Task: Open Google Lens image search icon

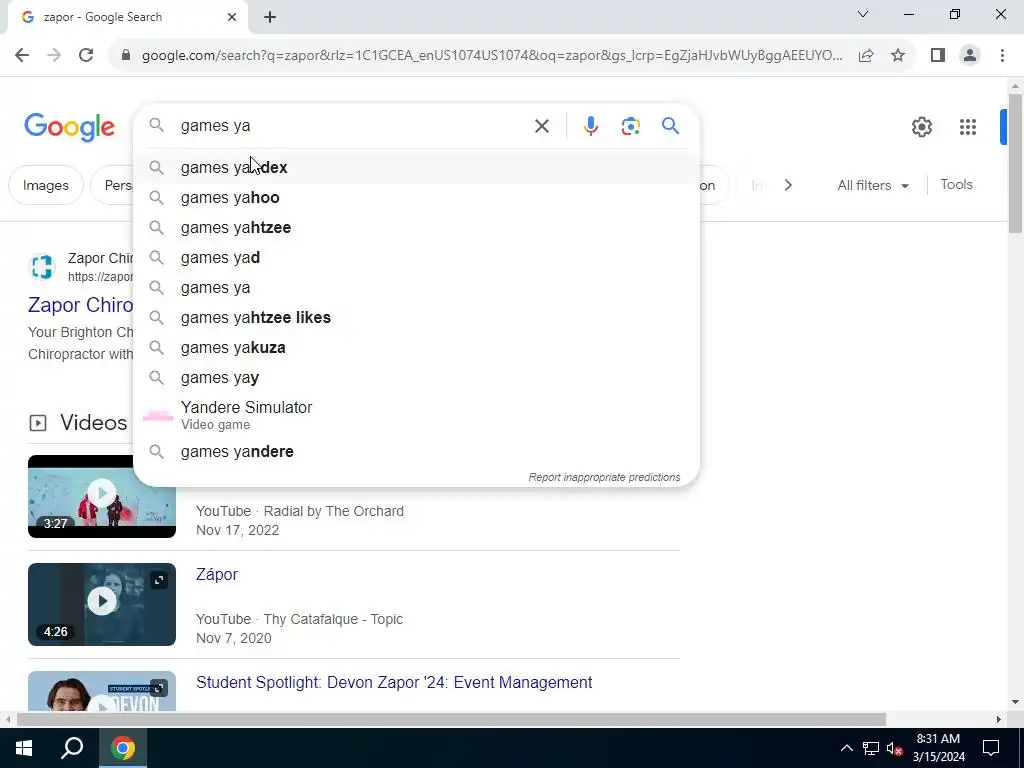Action: tap(630, 126)
